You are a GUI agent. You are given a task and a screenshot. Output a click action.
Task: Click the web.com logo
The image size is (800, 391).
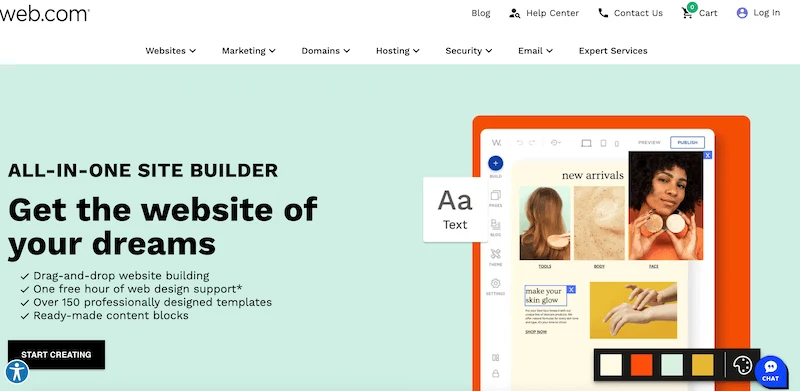point(44,14)
